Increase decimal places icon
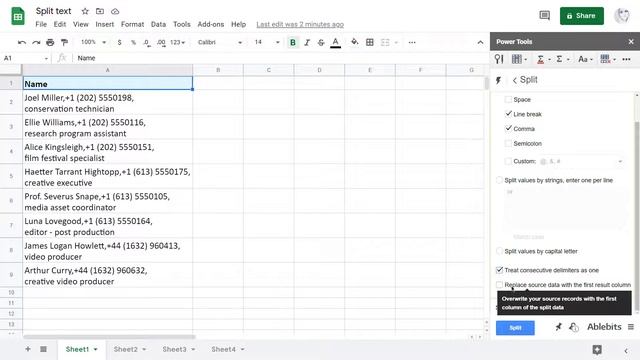This screenshot has height=360, width=640. coord(161,42)
